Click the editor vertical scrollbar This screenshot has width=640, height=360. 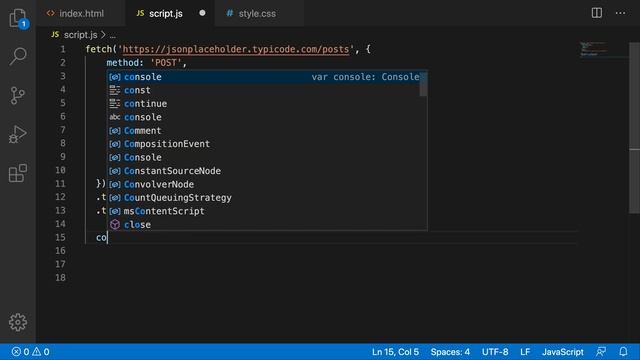[x=634, y=127]
